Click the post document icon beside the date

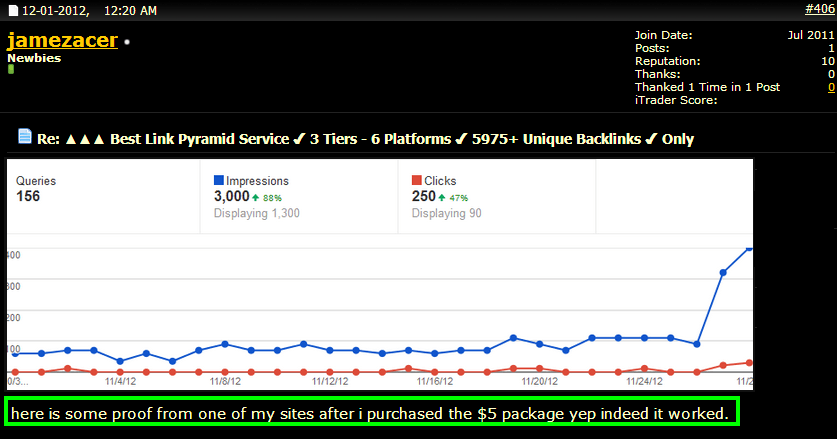click(13, 10)
